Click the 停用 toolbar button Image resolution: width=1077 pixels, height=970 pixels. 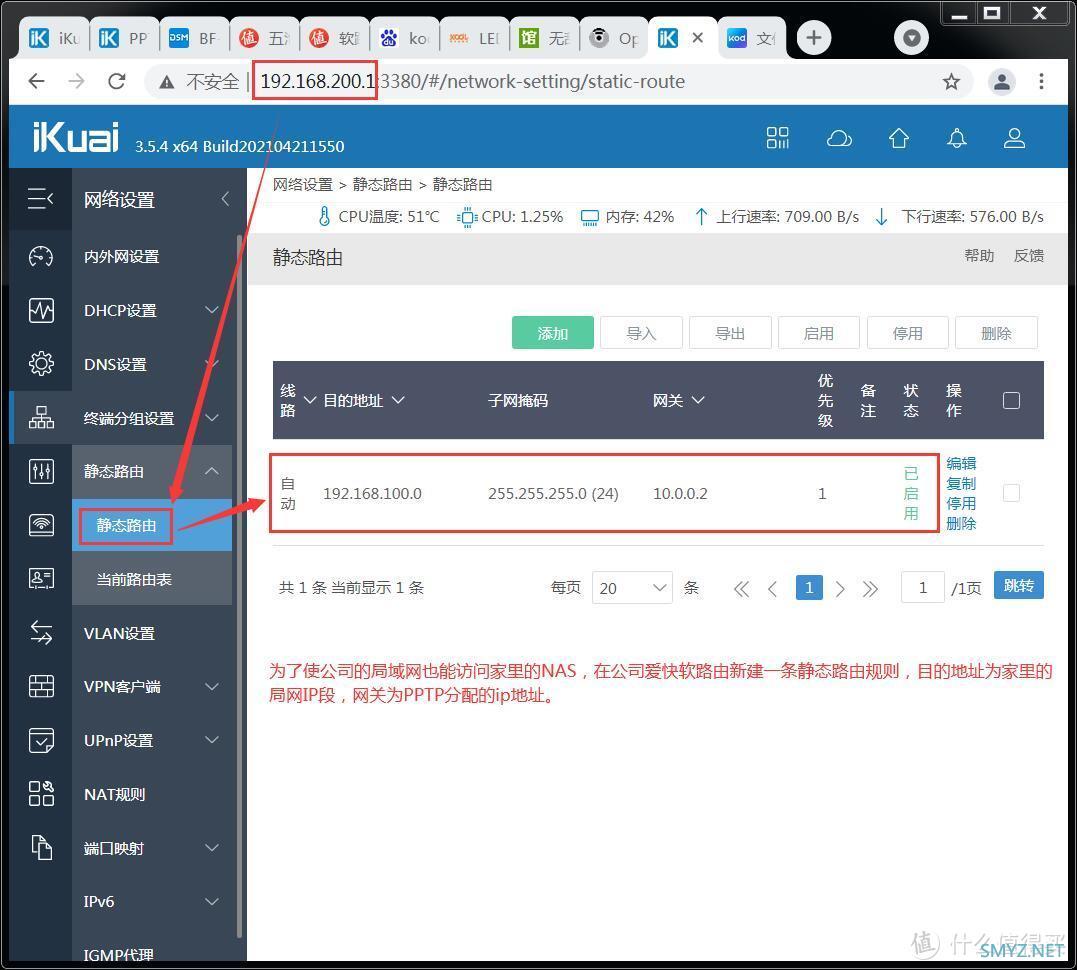(x=907, y=333)
